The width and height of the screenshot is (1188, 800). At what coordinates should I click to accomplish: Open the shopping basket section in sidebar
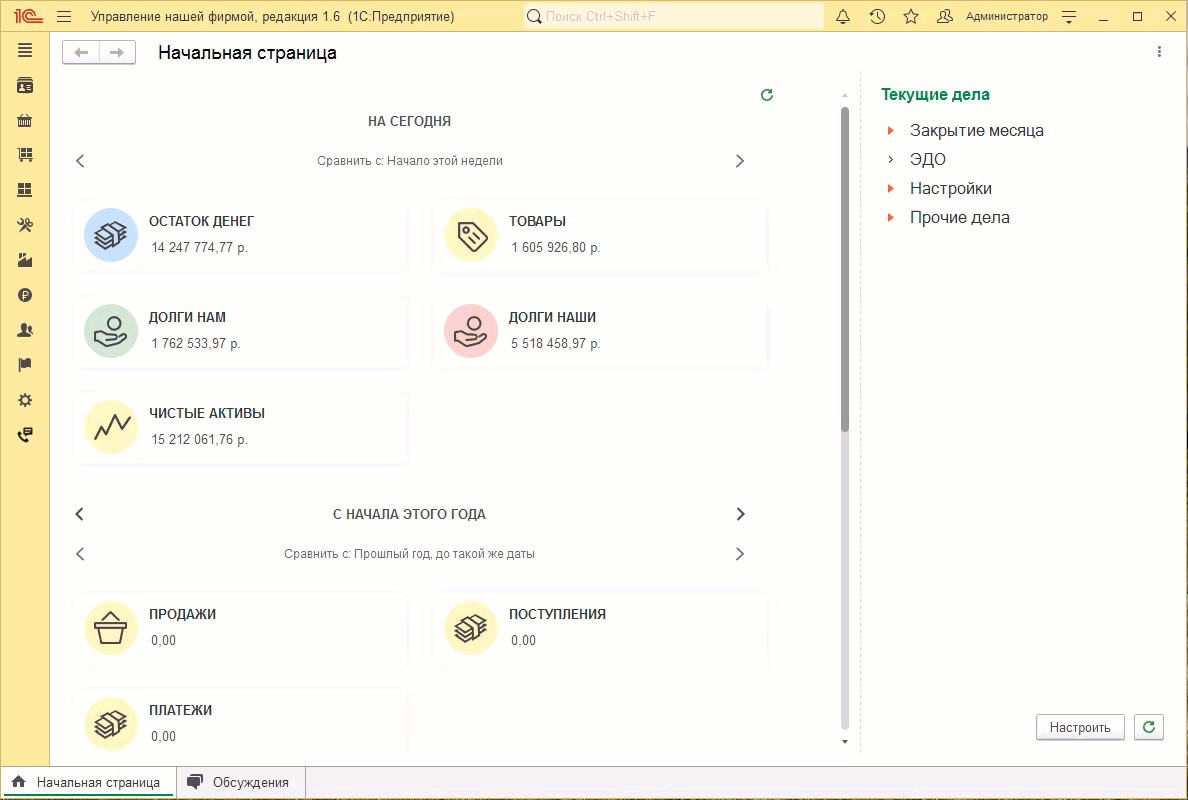point(25,121)
